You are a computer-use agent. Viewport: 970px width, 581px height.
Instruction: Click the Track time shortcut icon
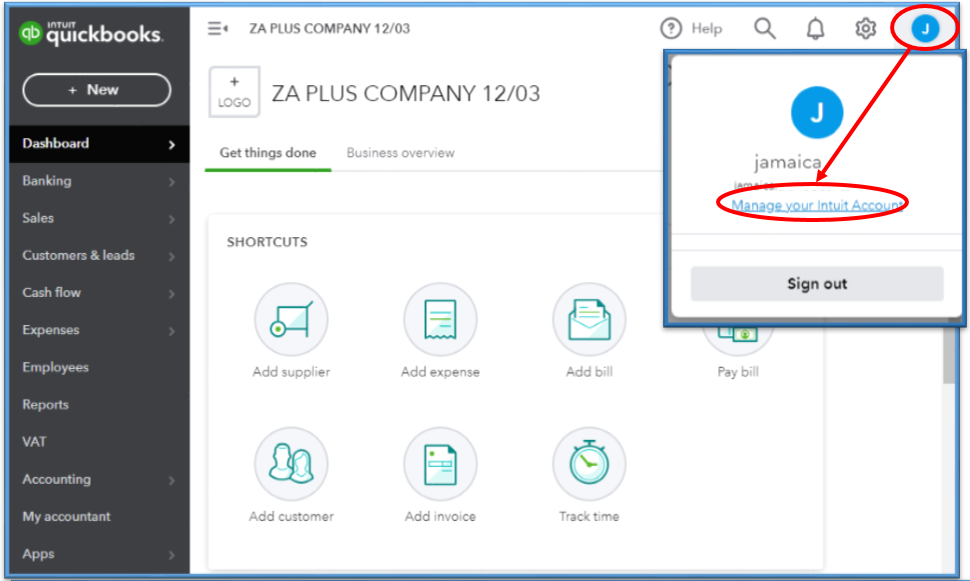pyautogui.click(x=590, y=464)
